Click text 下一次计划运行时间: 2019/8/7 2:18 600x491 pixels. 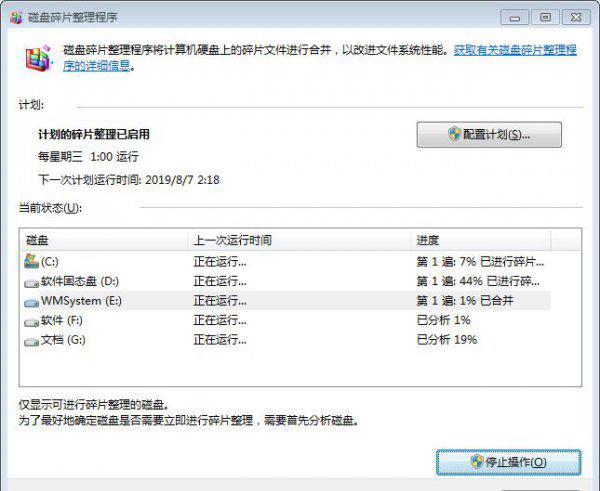tap(129, 179)
